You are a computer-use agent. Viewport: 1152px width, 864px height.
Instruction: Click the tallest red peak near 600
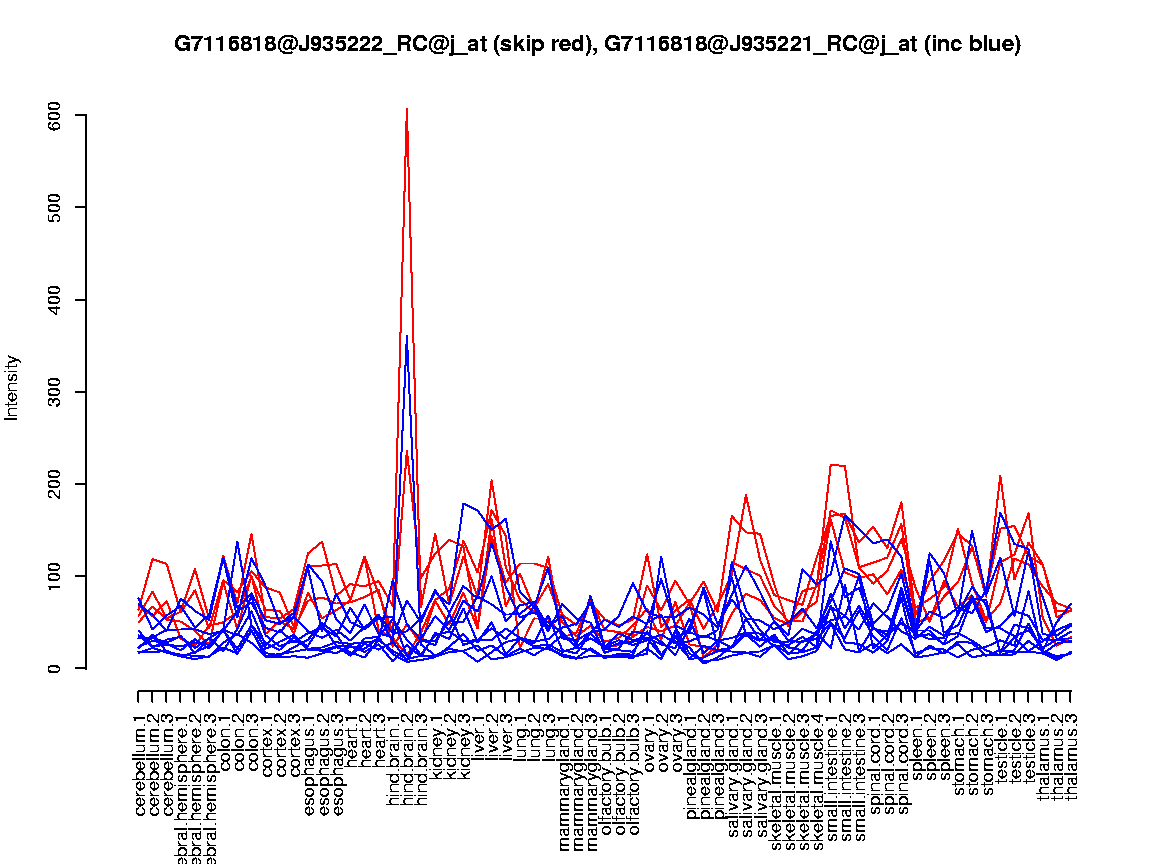tap(406, 110)
